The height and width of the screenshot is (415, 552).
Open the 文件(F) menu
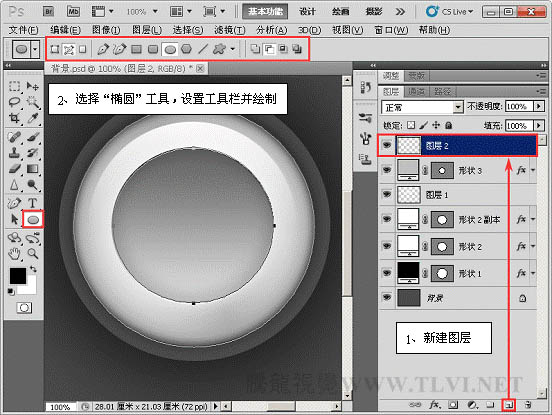tap(23, 30)
